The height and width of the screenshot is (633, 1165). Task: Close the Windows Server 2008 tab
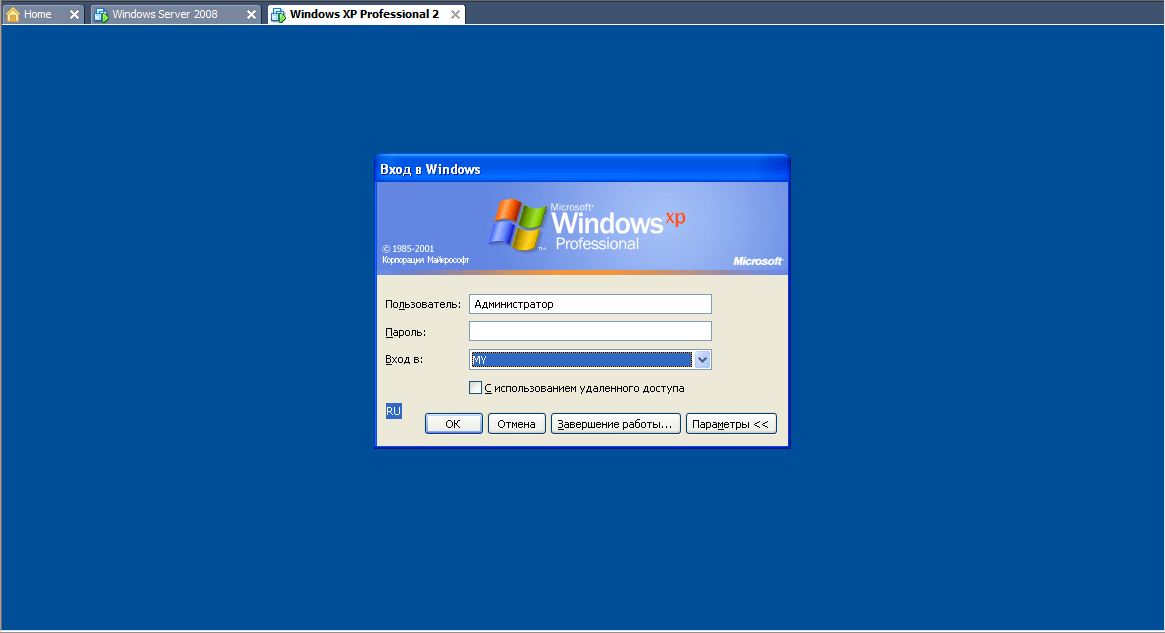coord(251,14)
